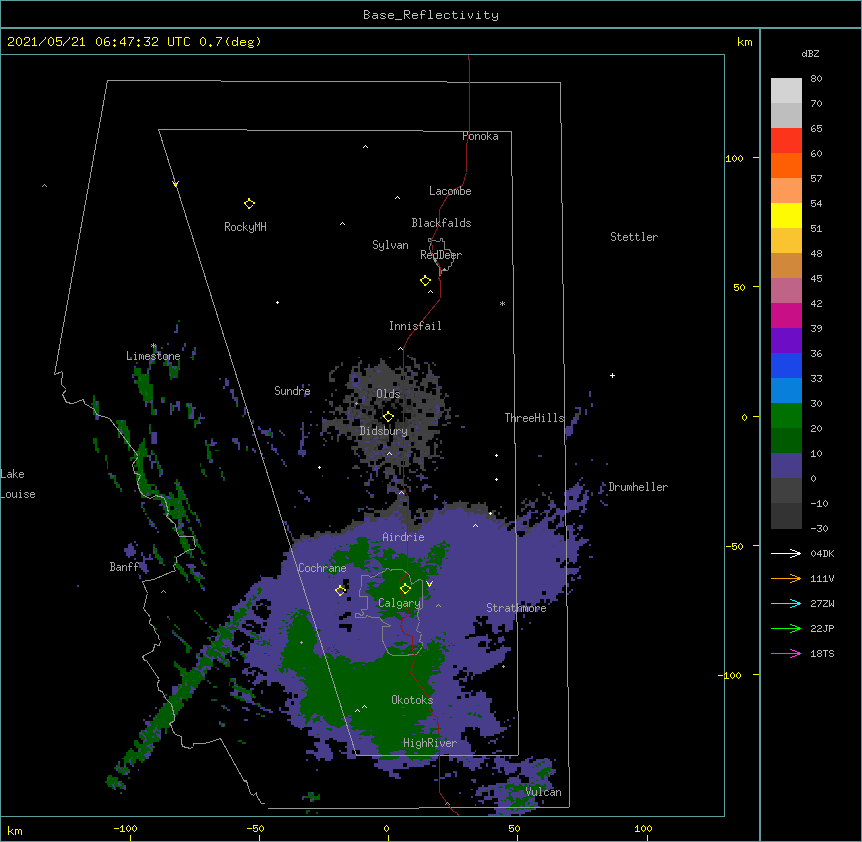This screenshot has width=862, height=842.
Task: Click the Banff label
Action: 124,567
